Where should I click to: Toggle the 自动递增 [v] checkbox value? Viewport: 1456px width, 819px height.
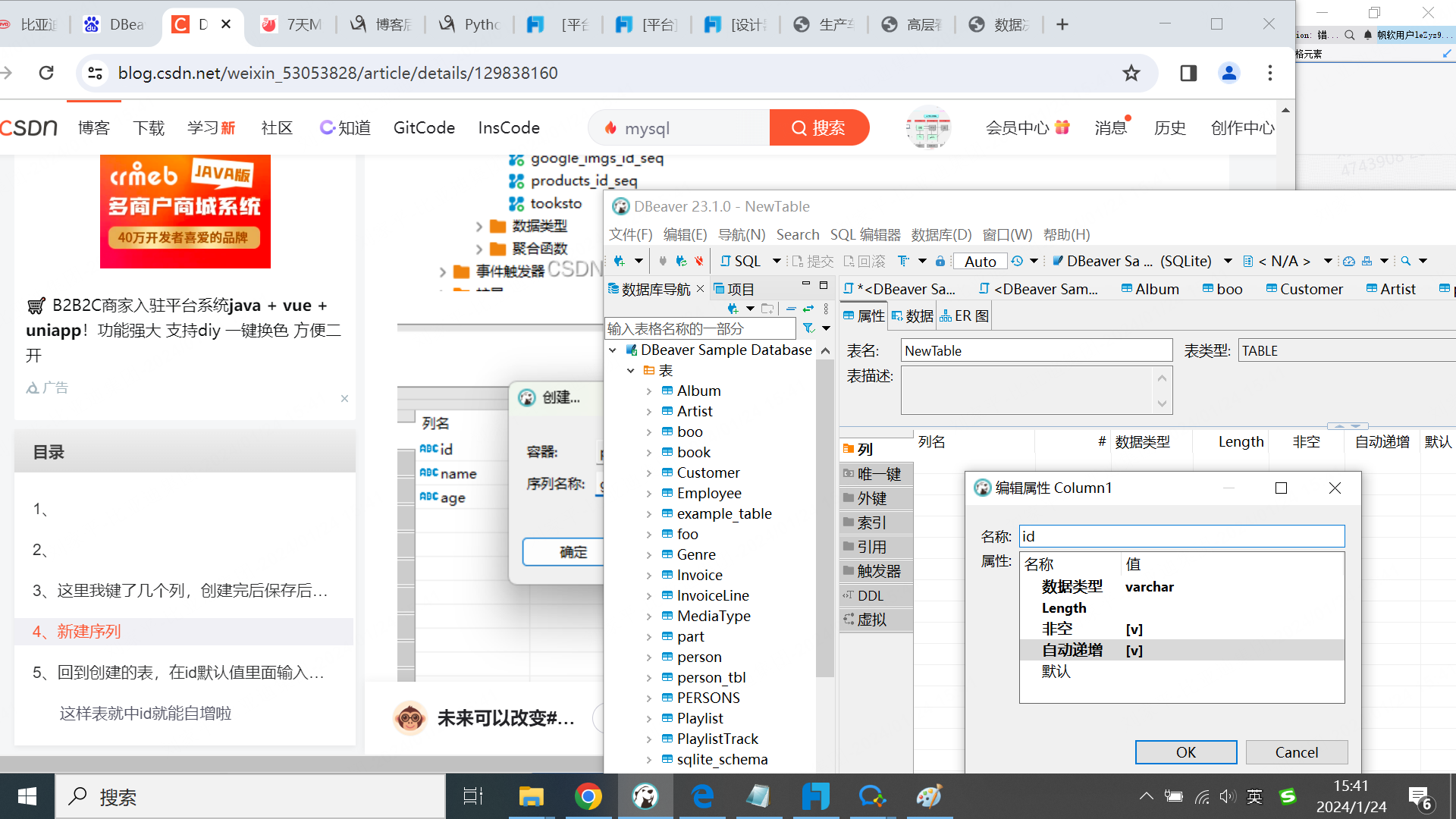click(x=1134, y=651)
